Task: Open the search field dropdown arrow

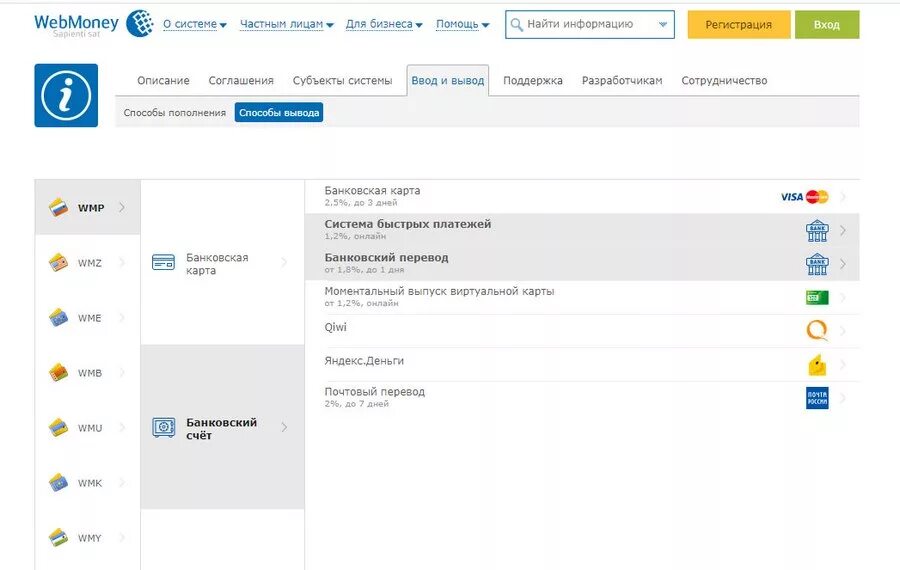Action: [x=663, y=25]
